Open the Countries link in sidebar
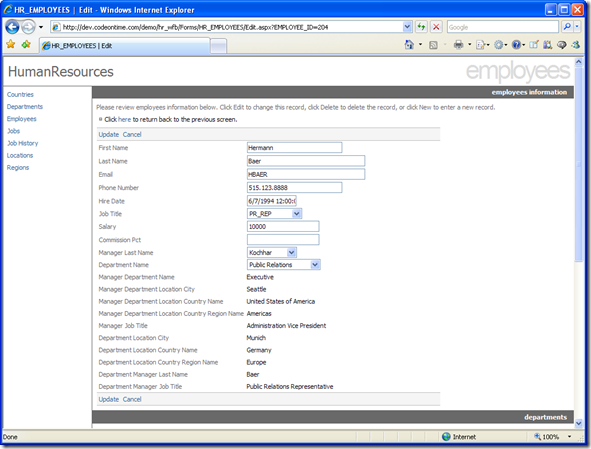The height and width of the screenshot is (449, 591). [20, 95]
